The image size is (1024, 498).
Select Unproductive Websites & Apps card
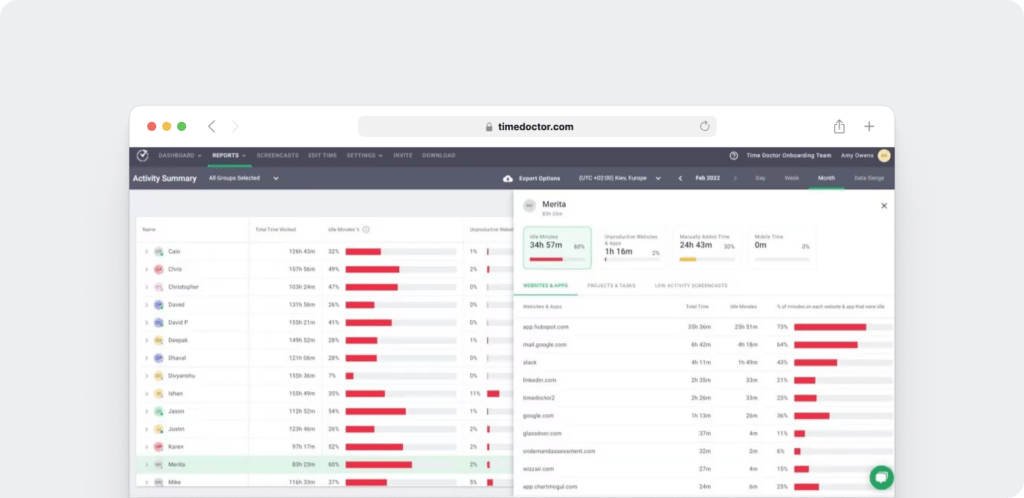[632, 248]
